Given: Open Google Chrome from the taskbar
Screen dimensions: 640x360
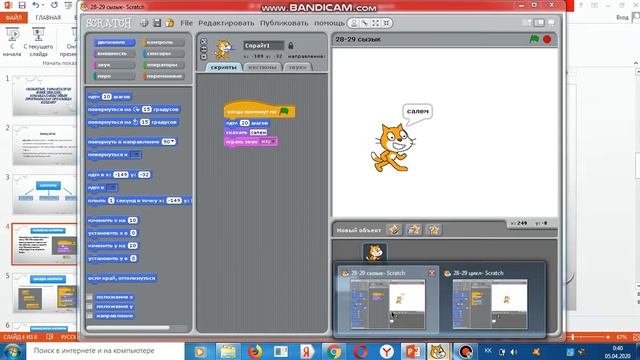Looking at the screenshot, I should pos(334,351).
